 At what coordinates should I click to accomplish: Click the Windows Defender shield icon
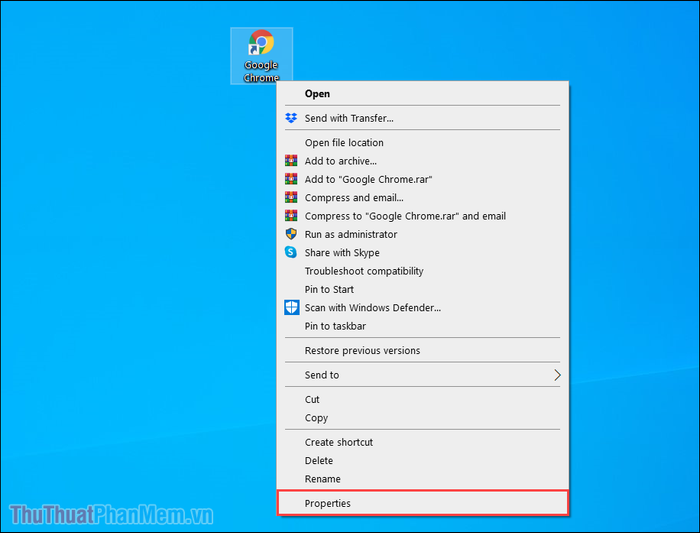(292, 308)
